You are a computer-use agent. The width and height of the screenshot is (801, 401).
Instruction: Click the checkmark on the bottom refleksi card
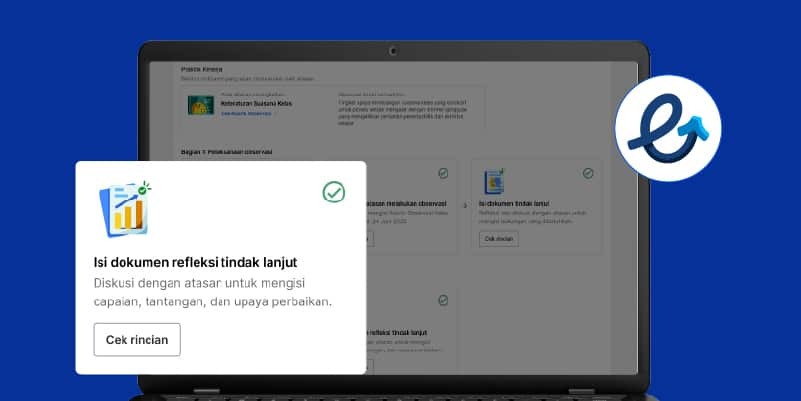click(x=443, y=300)
